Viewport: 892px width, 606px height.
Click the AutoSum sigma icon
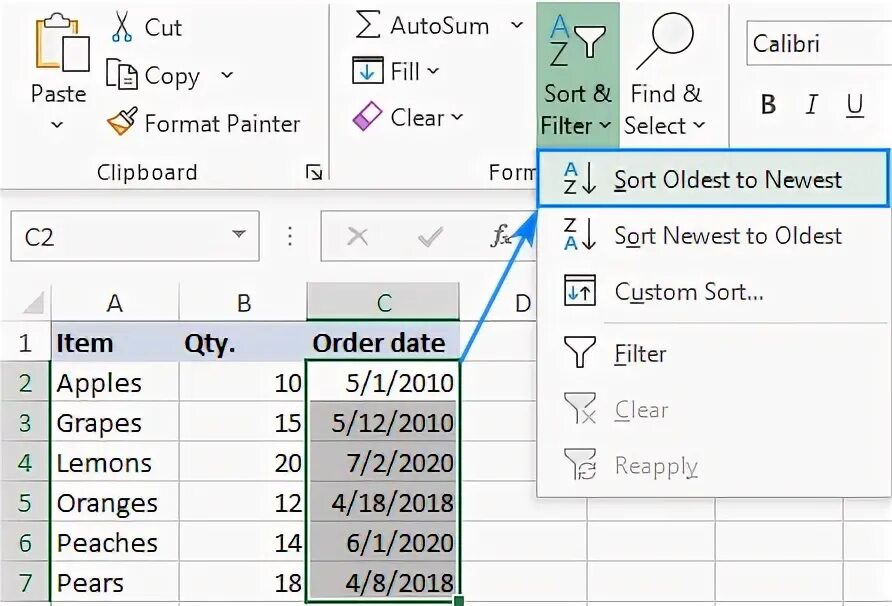click(x=368, y=26)
